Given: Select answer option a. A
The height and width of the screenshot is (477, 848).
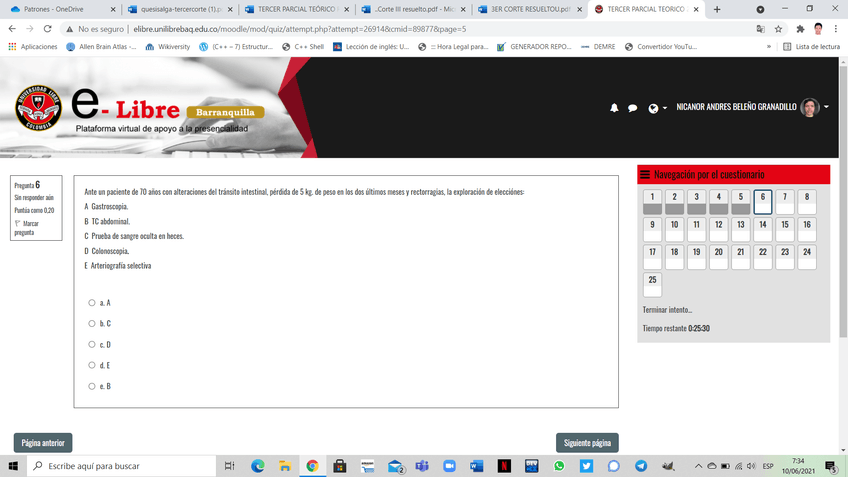Looking at the screenshot, I should click(x=91, y=303).
